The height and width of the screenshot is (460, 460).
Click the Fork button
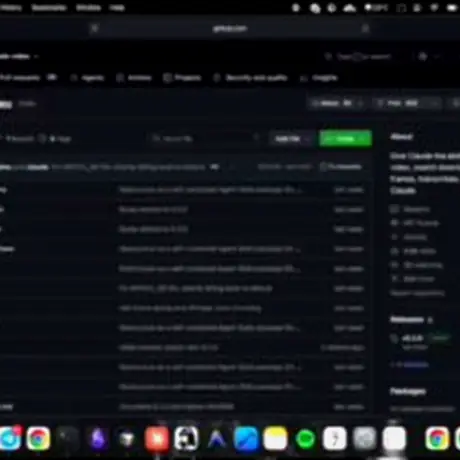[398, 103]
